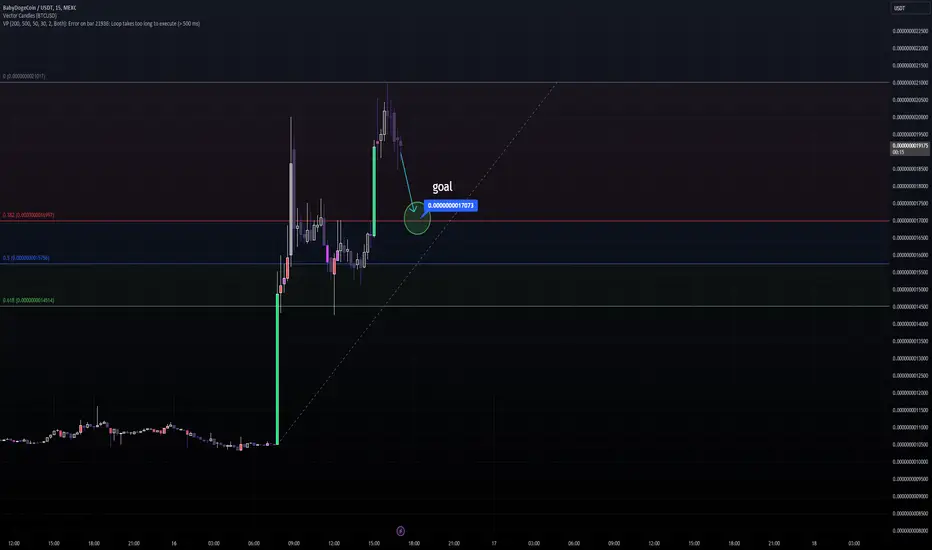Image resolution: width=932 pixels, height=550 pixels.
Task: Click the BabyDogeCoin / USDT symbol title
Action: (39, 8)
